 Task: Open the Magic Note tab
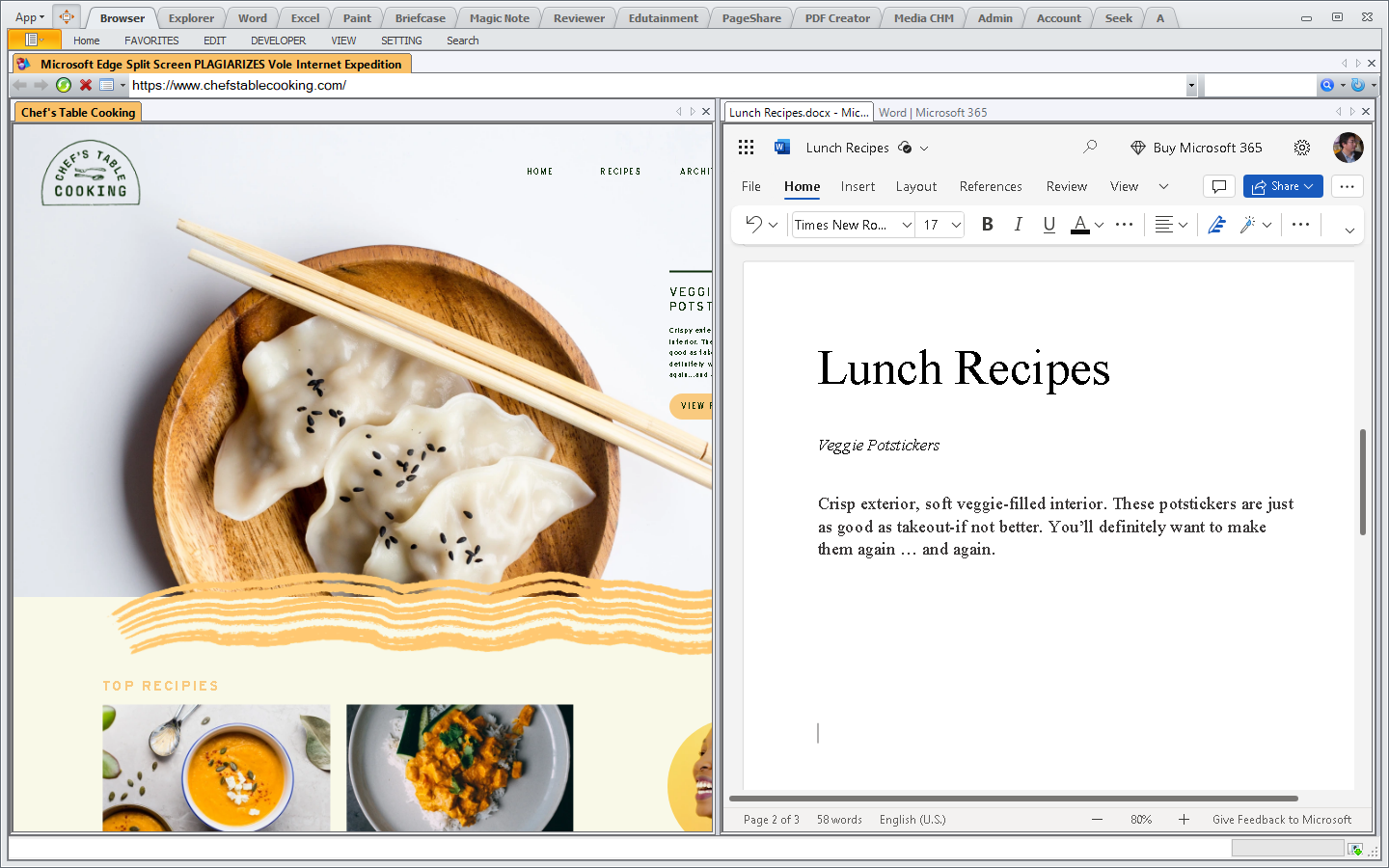click(499, 17)
